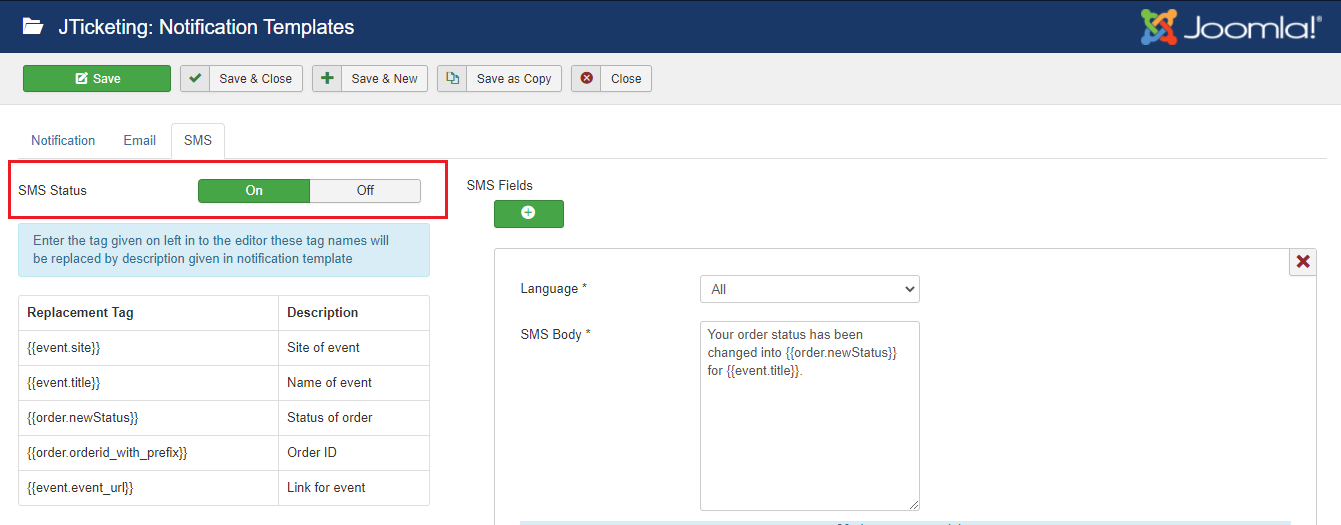Switch to the Notification tab
This screenshot has height=525, width=1341.
coord(63,141)
